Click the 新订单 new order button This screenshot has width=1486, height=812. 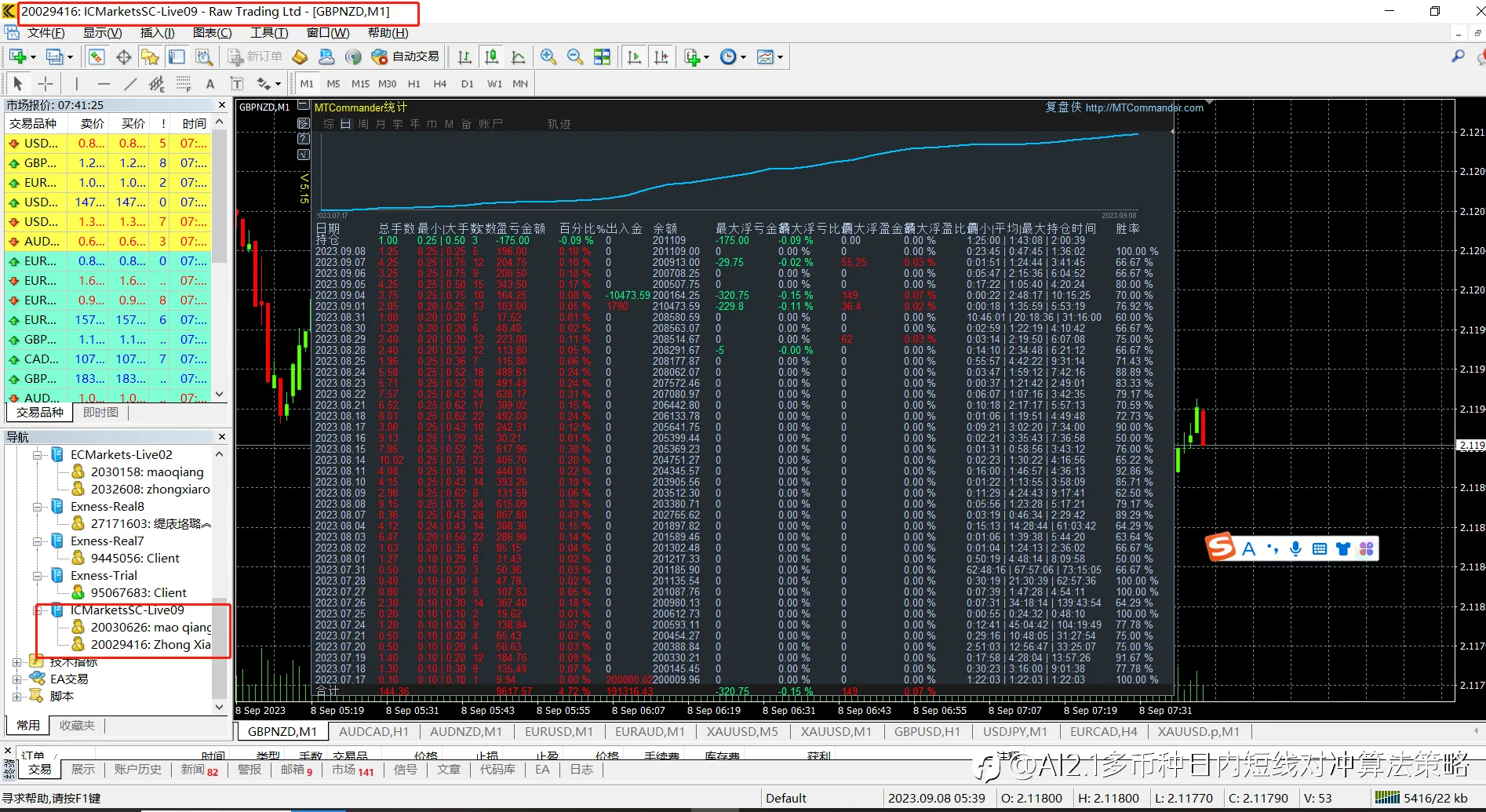pyautogui.click(x=255, y=56)
